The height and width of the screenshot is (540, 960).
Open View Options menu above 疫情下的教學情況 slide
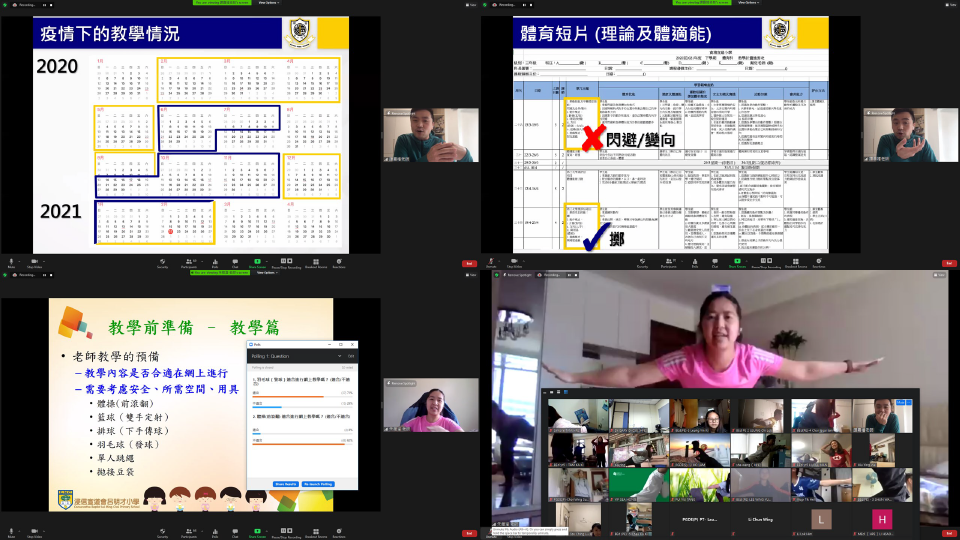(x=268, y=2)
